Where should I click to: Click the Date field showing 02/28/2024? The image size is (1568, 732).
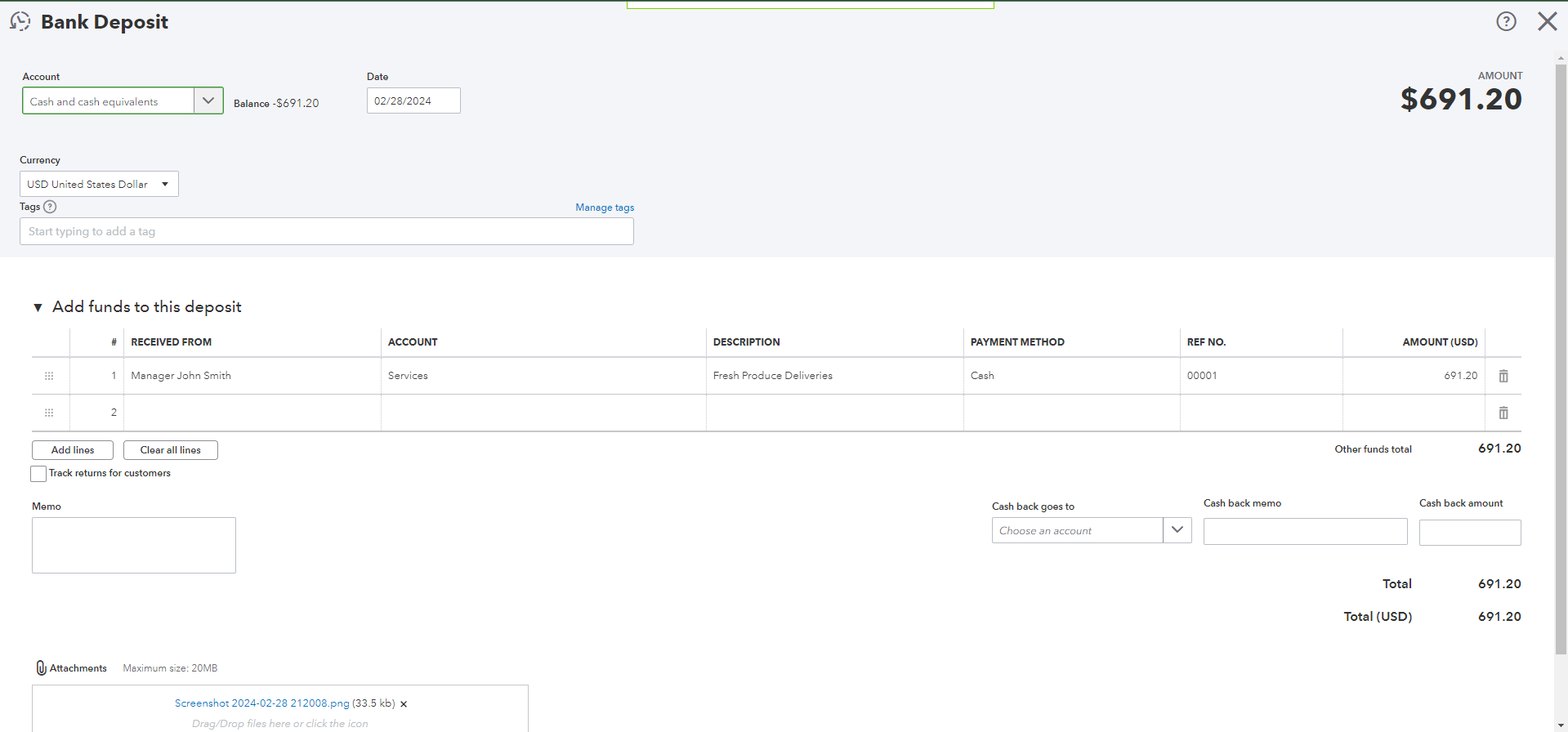pos(413,100)
